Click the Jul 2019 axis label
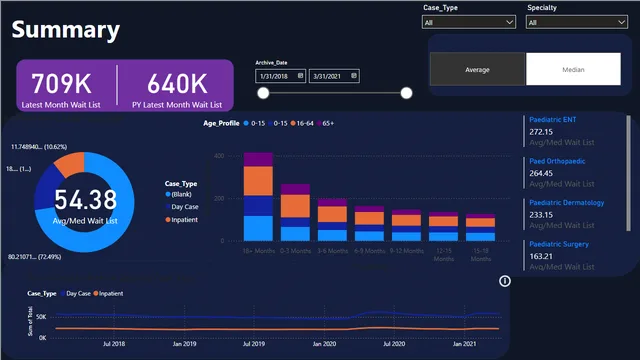The width and height of the screenshot is (640, 360). [x=254, y=344]
